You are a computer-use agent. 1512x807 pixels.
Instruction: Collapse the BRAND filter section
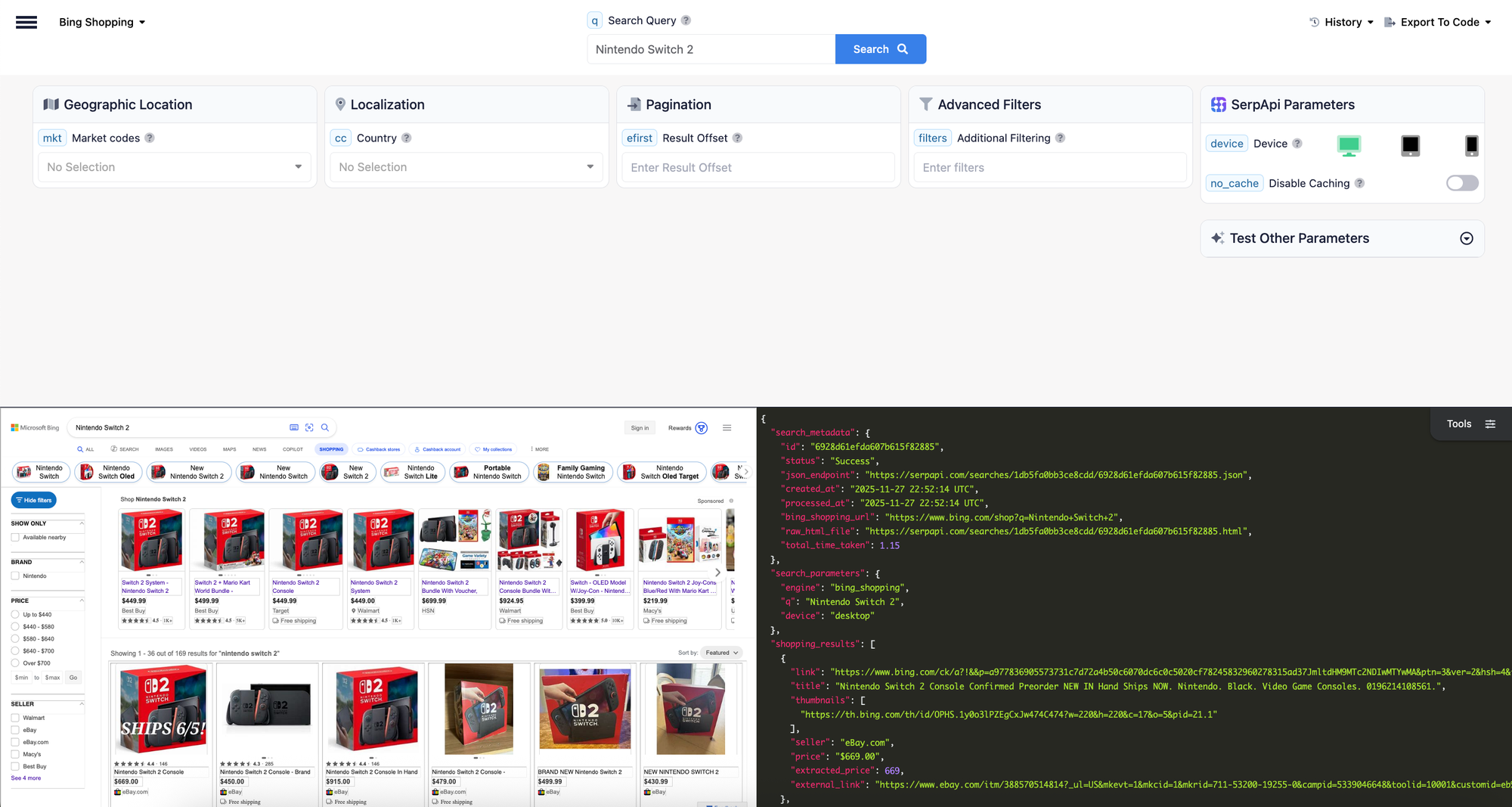82,562
